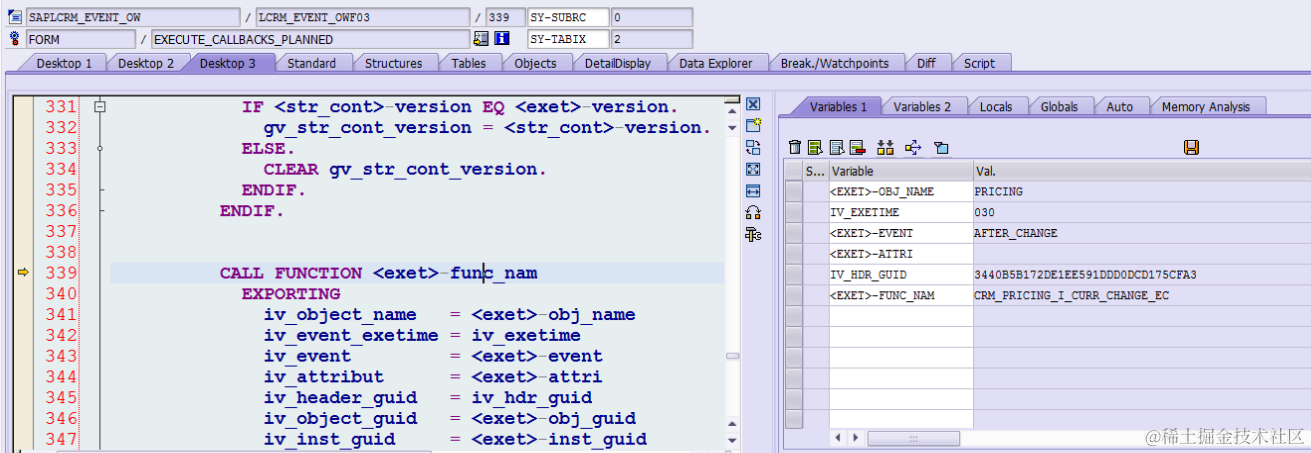This screenshot has width=1311, height=453.
Task: Switch to the Variables 2 tab
Action: 923,107
